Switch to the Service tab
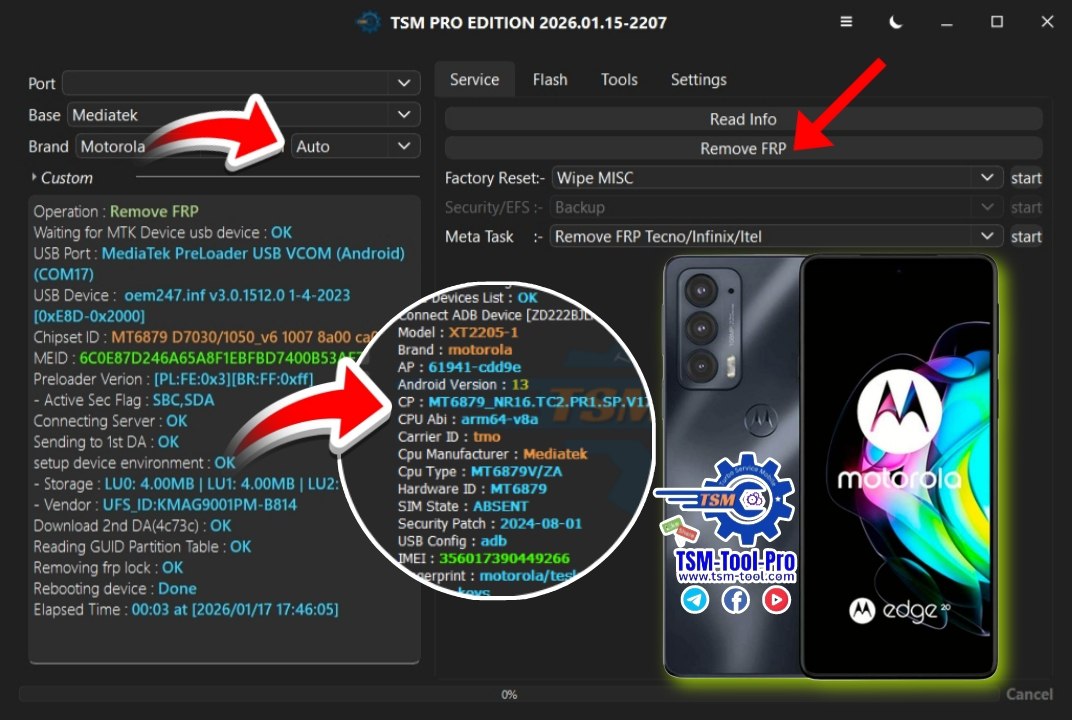Viewport: 1072px width, 720px height. click(474, 79)
